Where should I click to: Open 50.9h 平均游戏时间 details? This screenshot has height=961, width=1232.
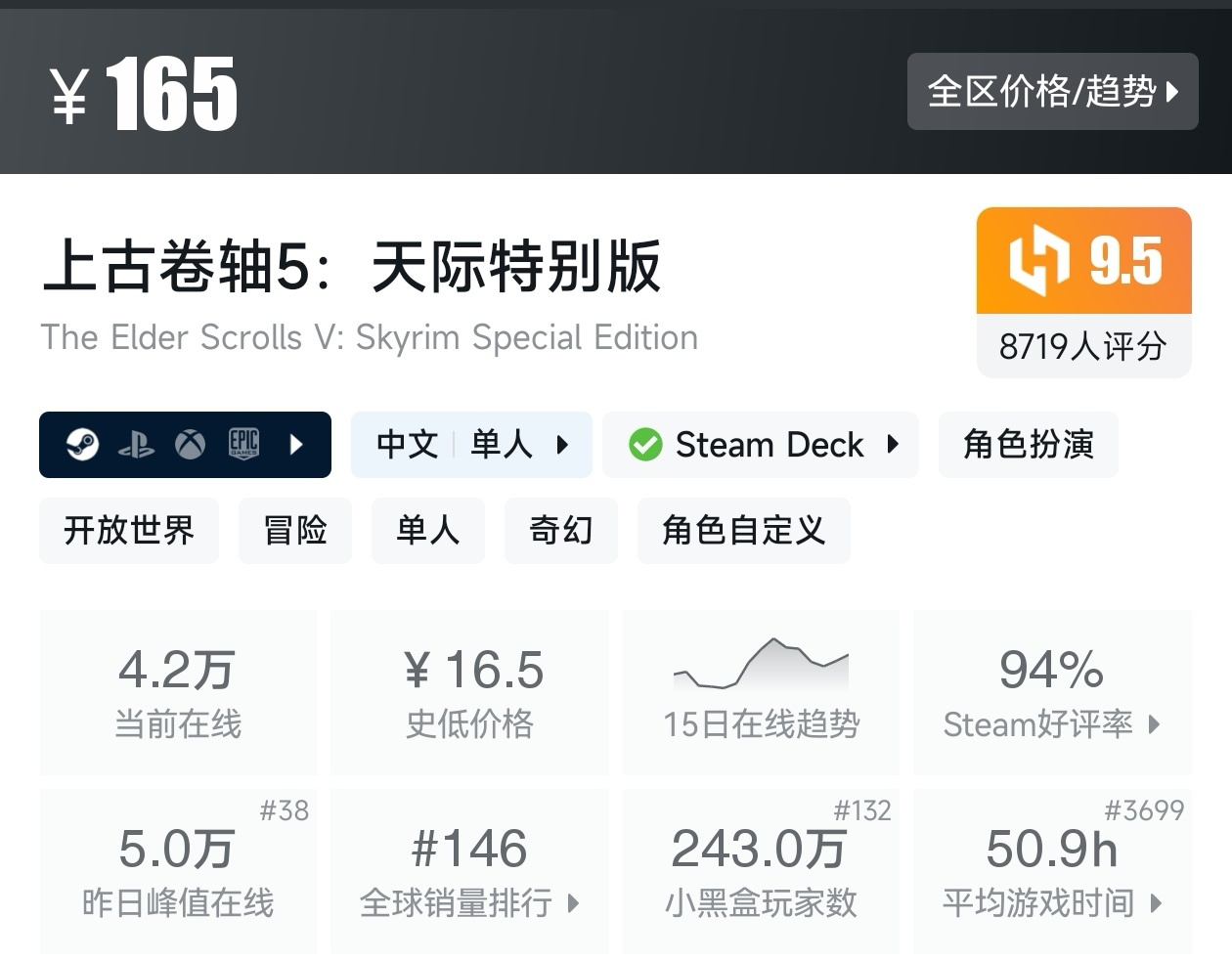pos(1052,871)
